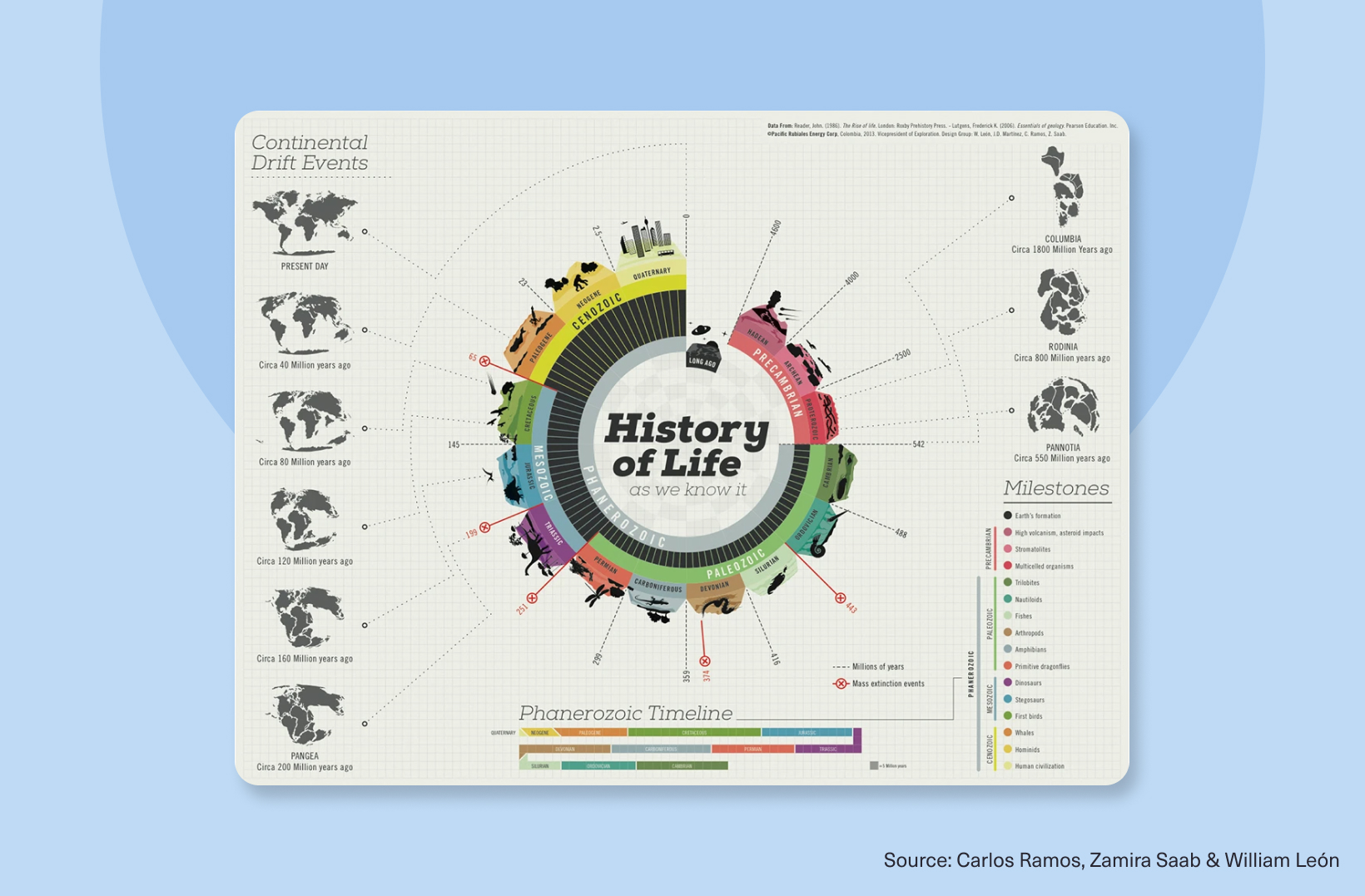Viewport: 1365px width, 896px height.
Task: Select the Earth's formation milestone icon
Action: point(1007,516)
